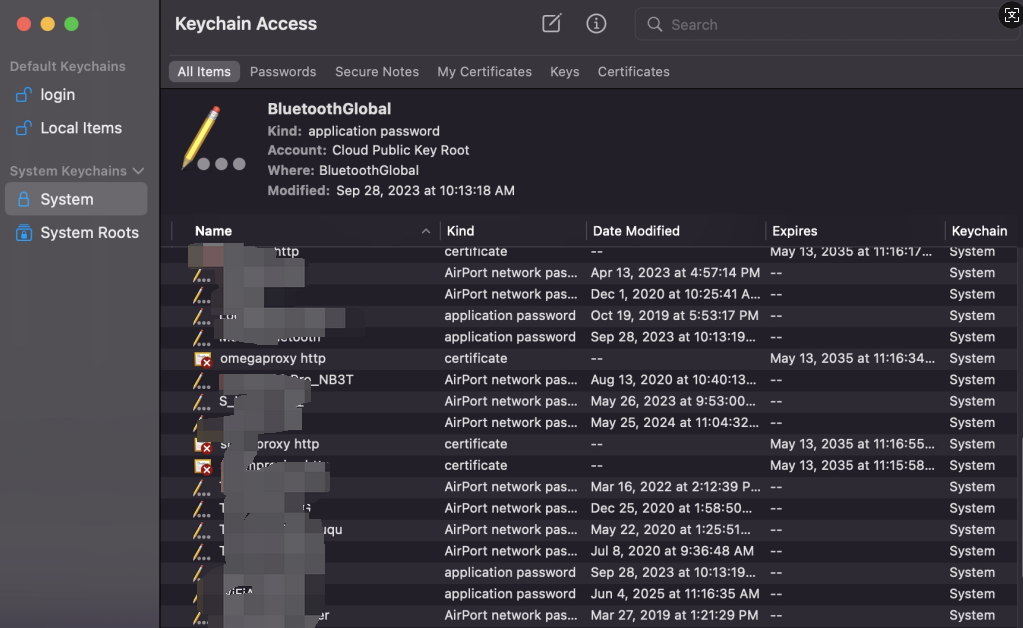The width and height of the screenshot is (1023, 628).
Task: Click date cell Dec 1, 2020 at 10:25:41
Action: [x=675, y=294]
